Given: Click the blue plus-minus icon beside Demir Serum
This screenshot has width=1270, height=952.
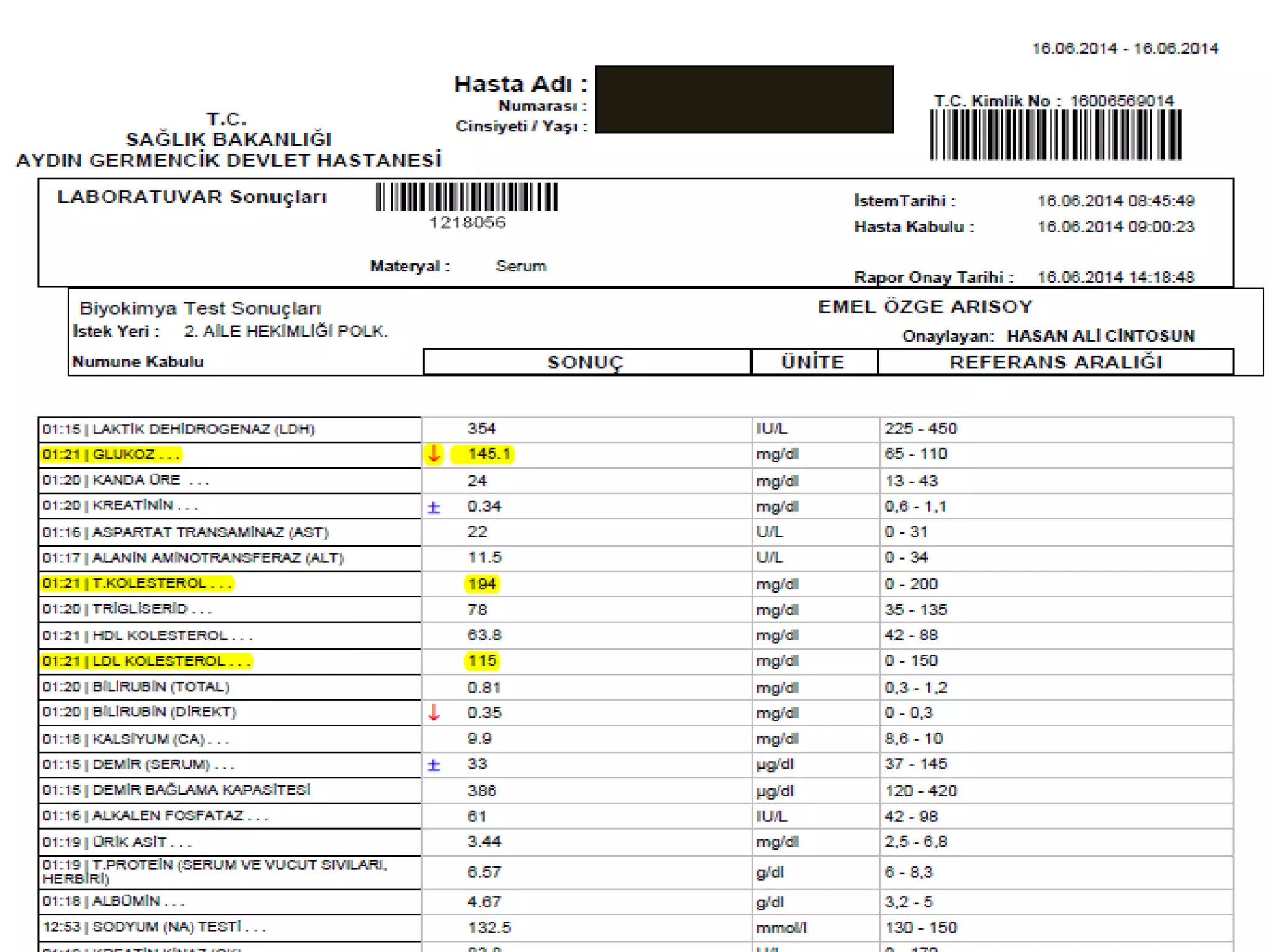Looking at the screenshot, I should [433, 765].
